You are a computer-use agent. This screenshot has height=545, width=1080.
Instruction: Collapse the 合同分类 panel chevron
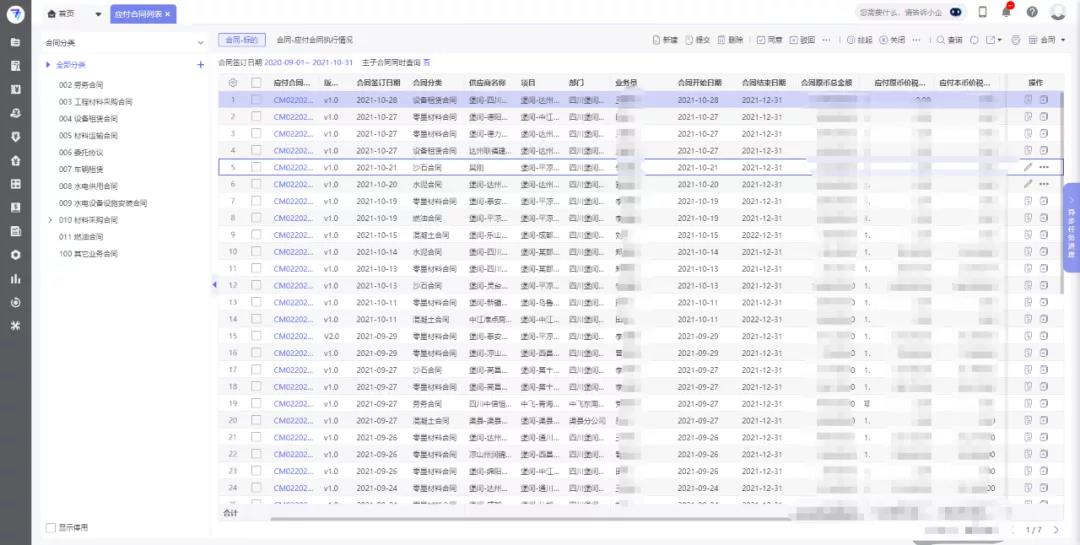201,42
